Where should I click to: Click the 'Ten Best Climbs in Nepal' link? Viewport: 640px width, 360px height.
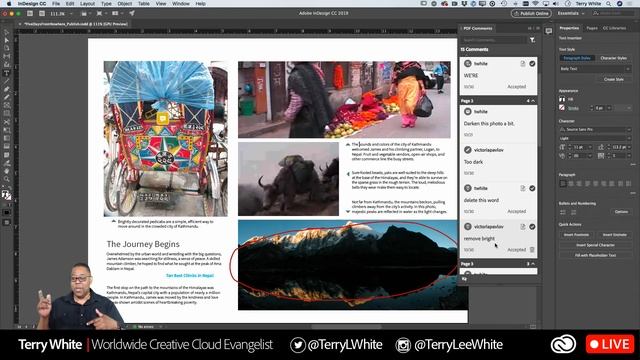click(x=190, y=276)
